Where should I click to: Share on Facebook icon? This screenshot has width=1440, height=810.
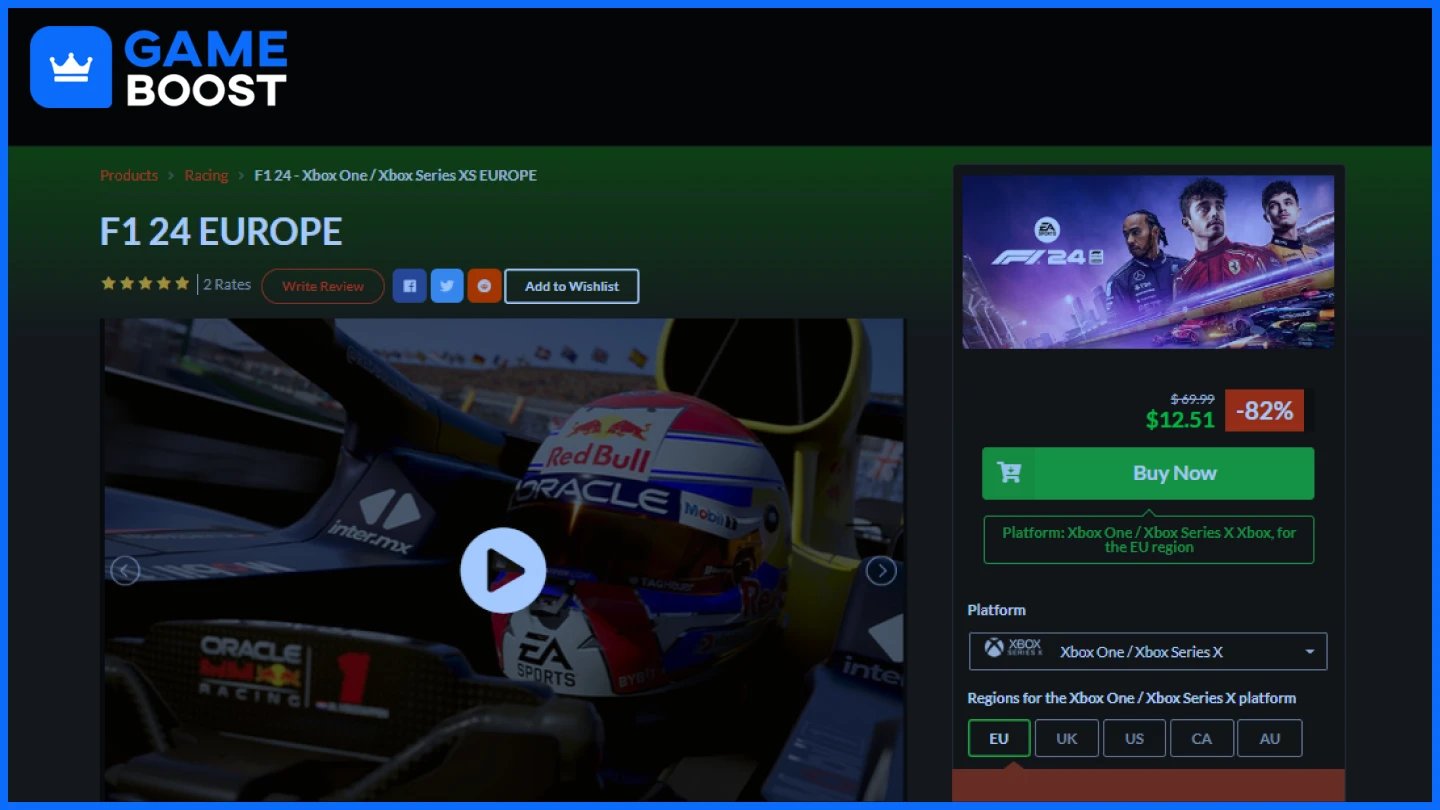(x=410, y=286)
